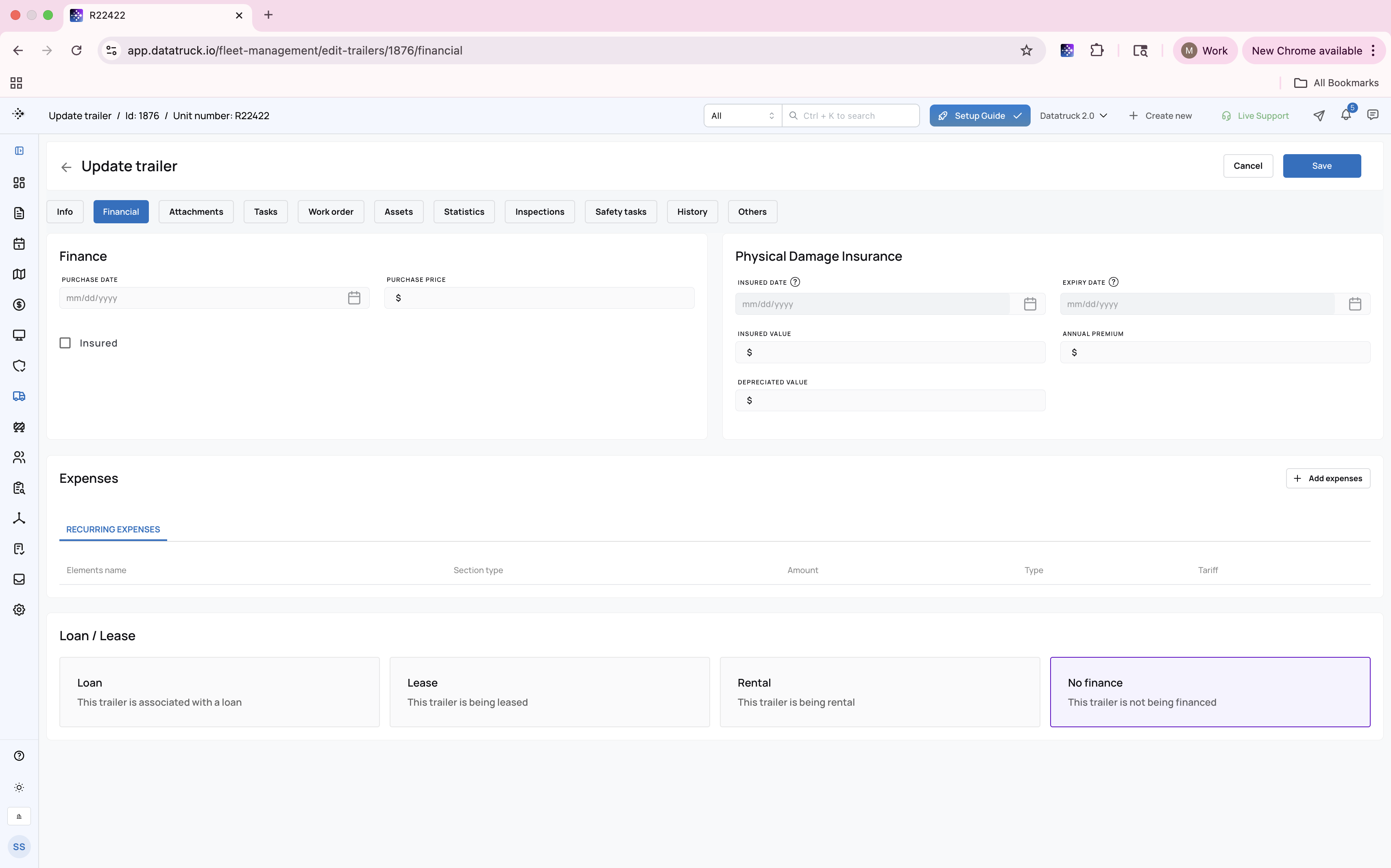Open the notifications bell icon
Viewport: 1391px width, 868px height.
(x=1345, y=116)
